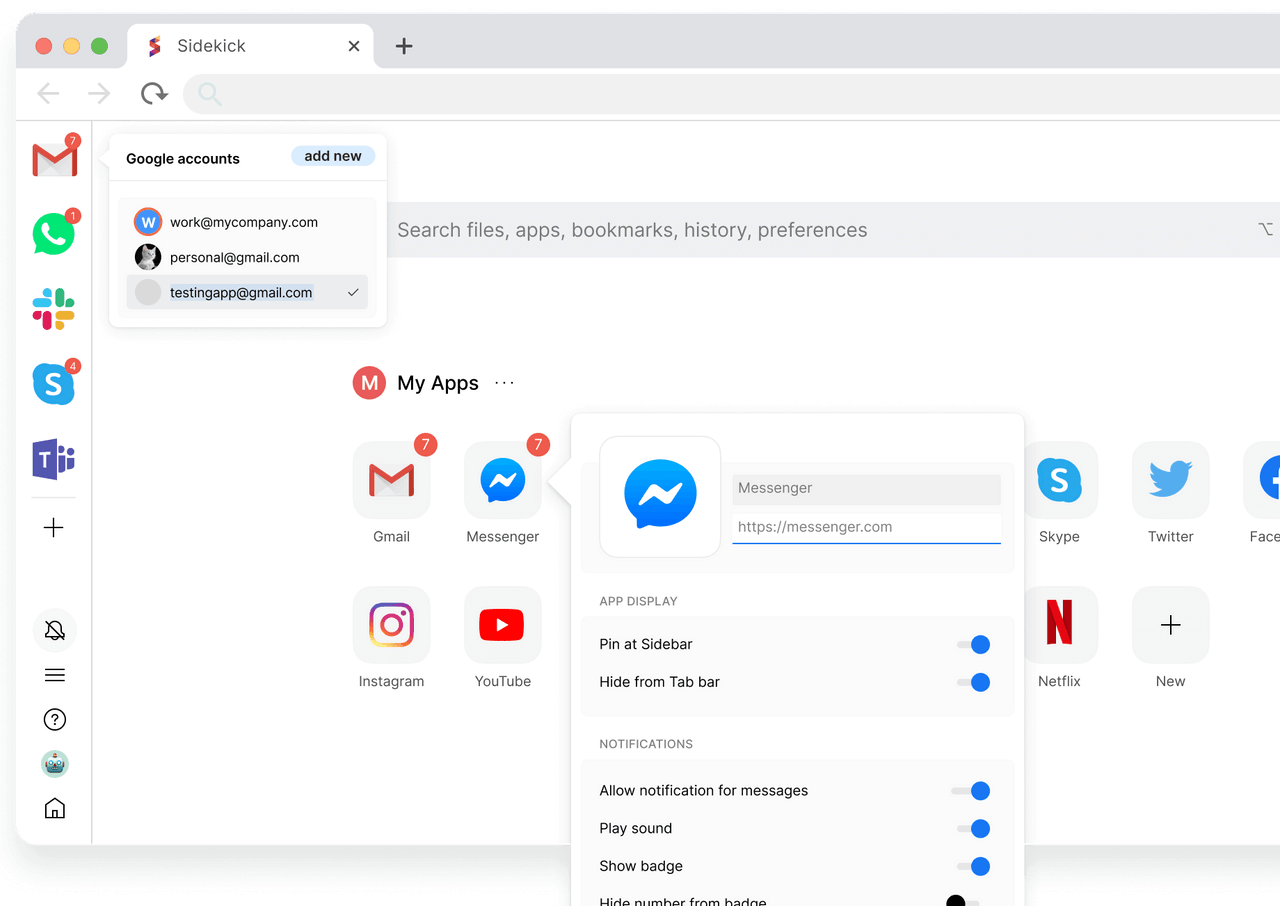Viewport: 1280px width, 906px height.
Task: Open help from the question mark icon
Action: pos(55,719)
